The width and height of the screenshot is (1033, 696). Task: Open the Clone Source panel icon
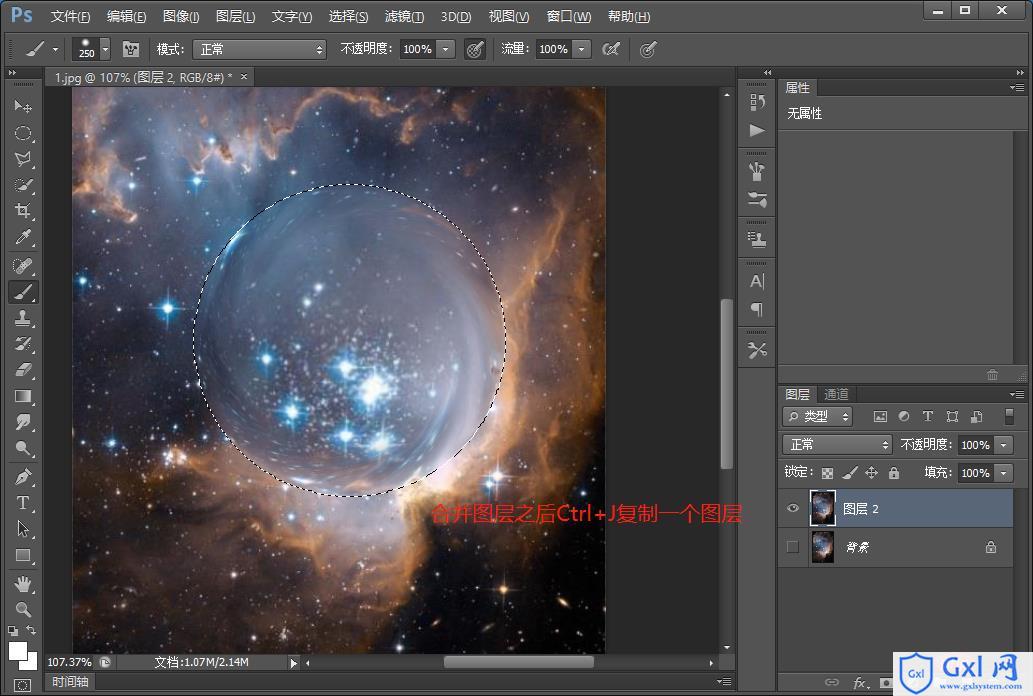[757, 240]
